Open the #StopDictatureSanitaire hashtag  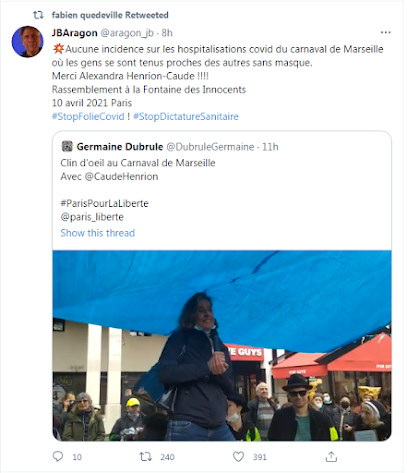pyautogui.click(x=186, y=116)
